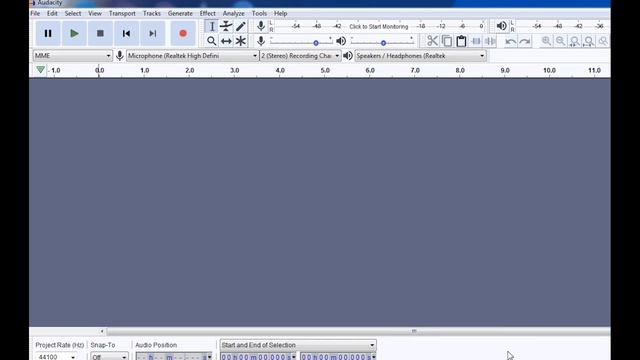This screenshot has height=360, width=640.
Task: Click Fit selection to width icon
Action: pos(575,41)
